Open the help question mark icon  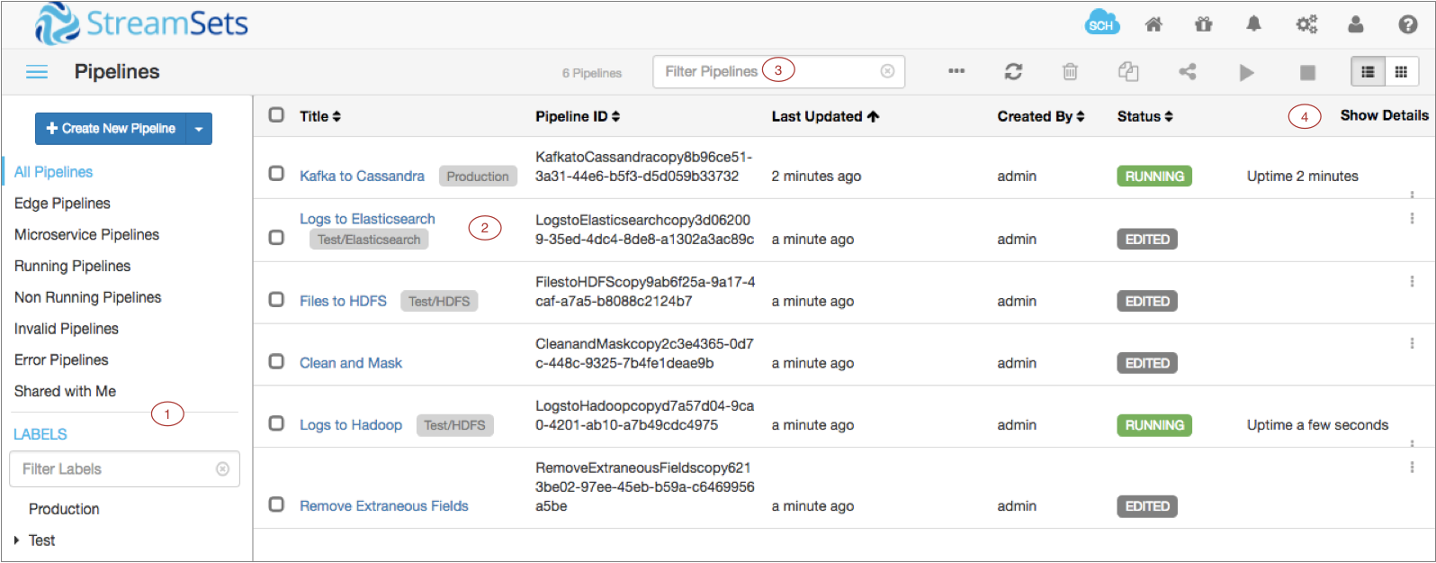(1408, 25)
